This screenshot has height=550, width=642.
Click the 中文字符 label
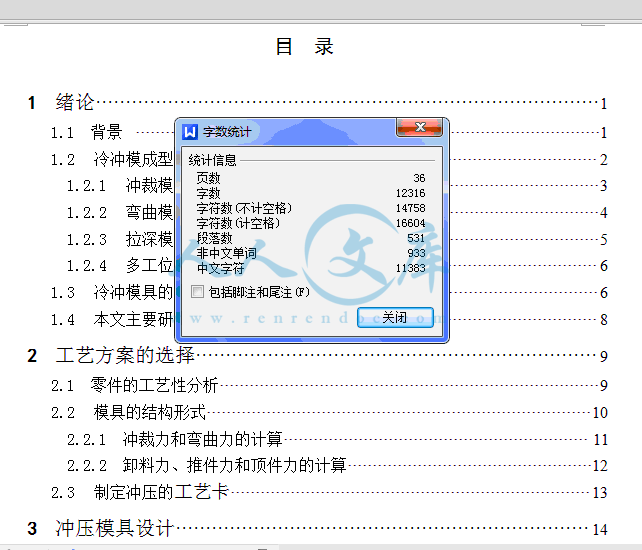click(220, 268)
